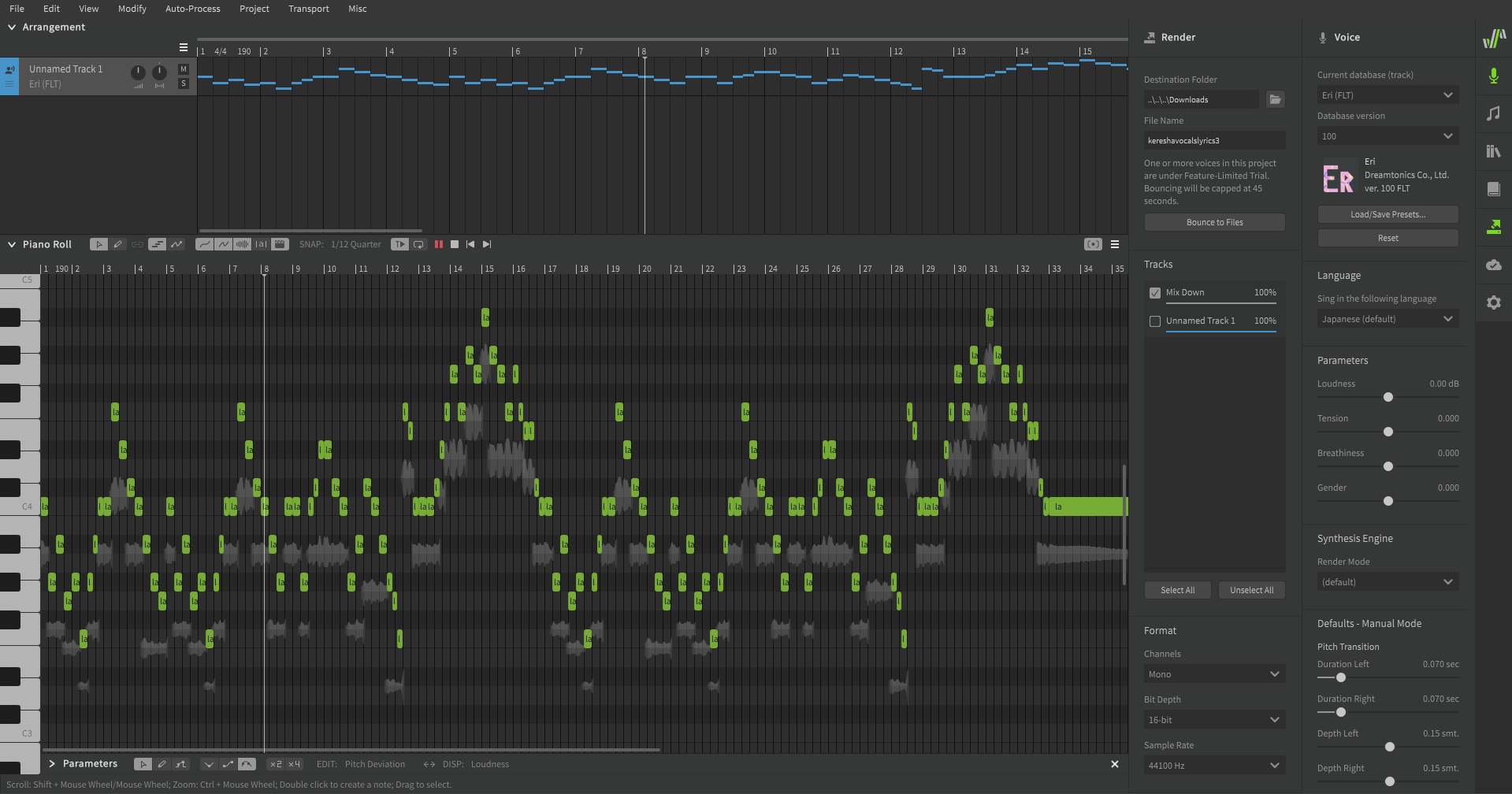Open the Render Mode dropdown
This screenshot has width=1512, height=794.
(x=1388, y=582)
